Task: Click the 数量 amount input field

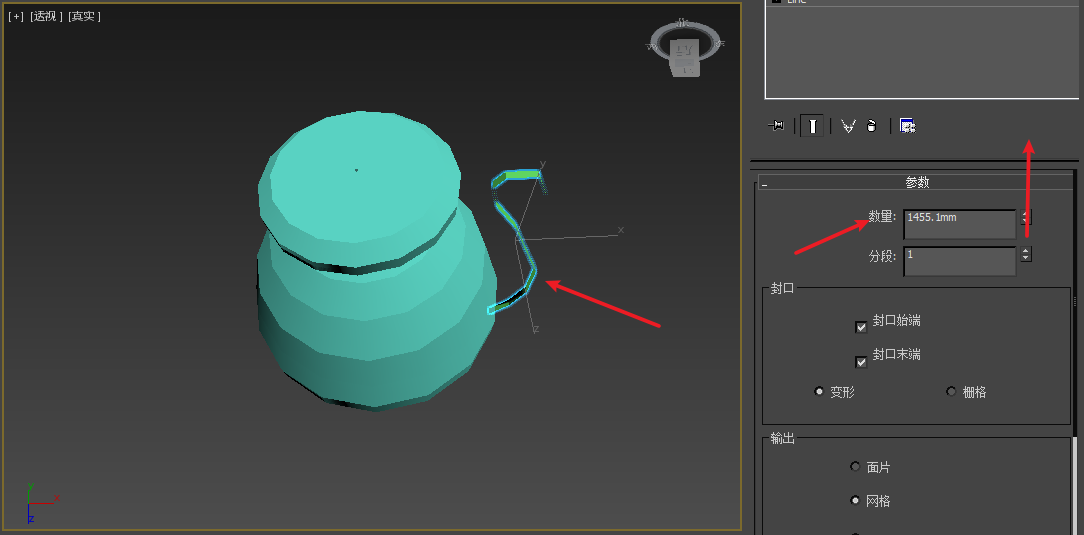Action: tap(960, 224)
